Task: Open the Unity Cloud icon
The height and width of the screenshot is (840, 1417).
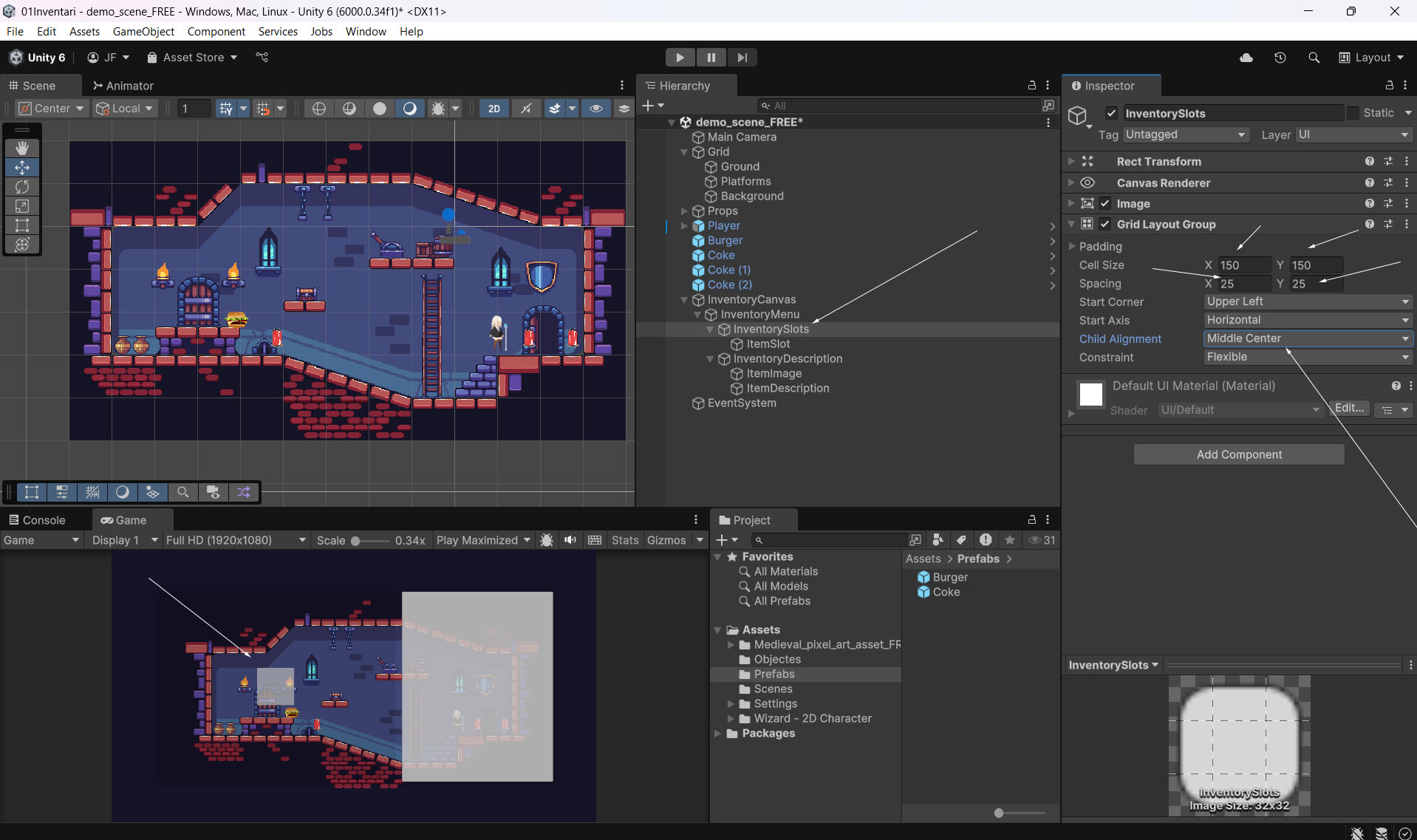Action: [x=1246, y=58]
